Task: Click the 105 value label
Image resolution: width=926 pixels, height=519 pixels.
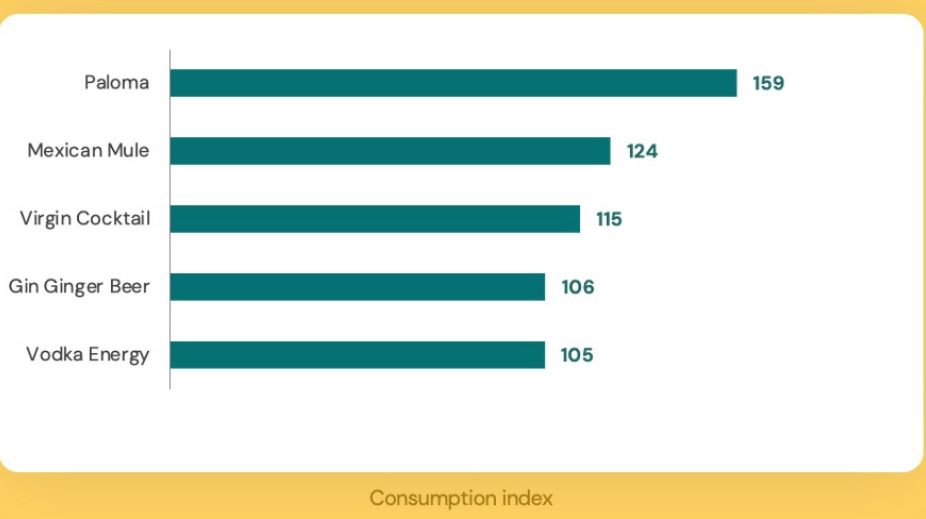Action: [x=577, y=355]
